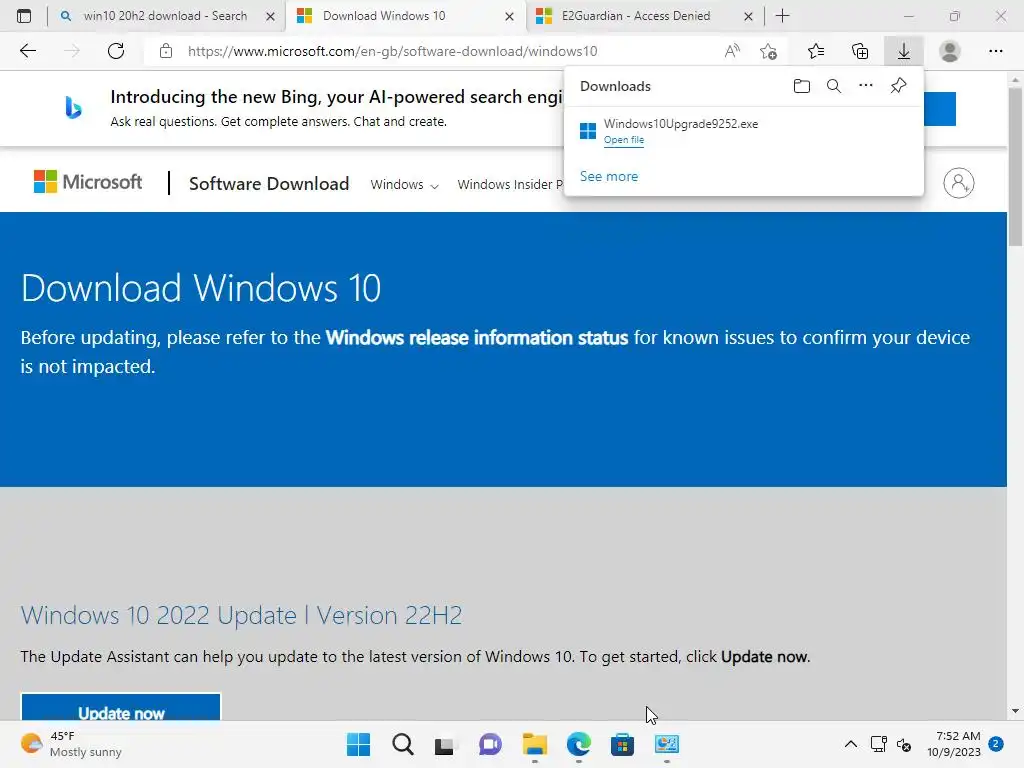The width and height of the screenshot is (1024, 768).
Task: Click Software Download heading link
Action: click(x=269, y=184)
